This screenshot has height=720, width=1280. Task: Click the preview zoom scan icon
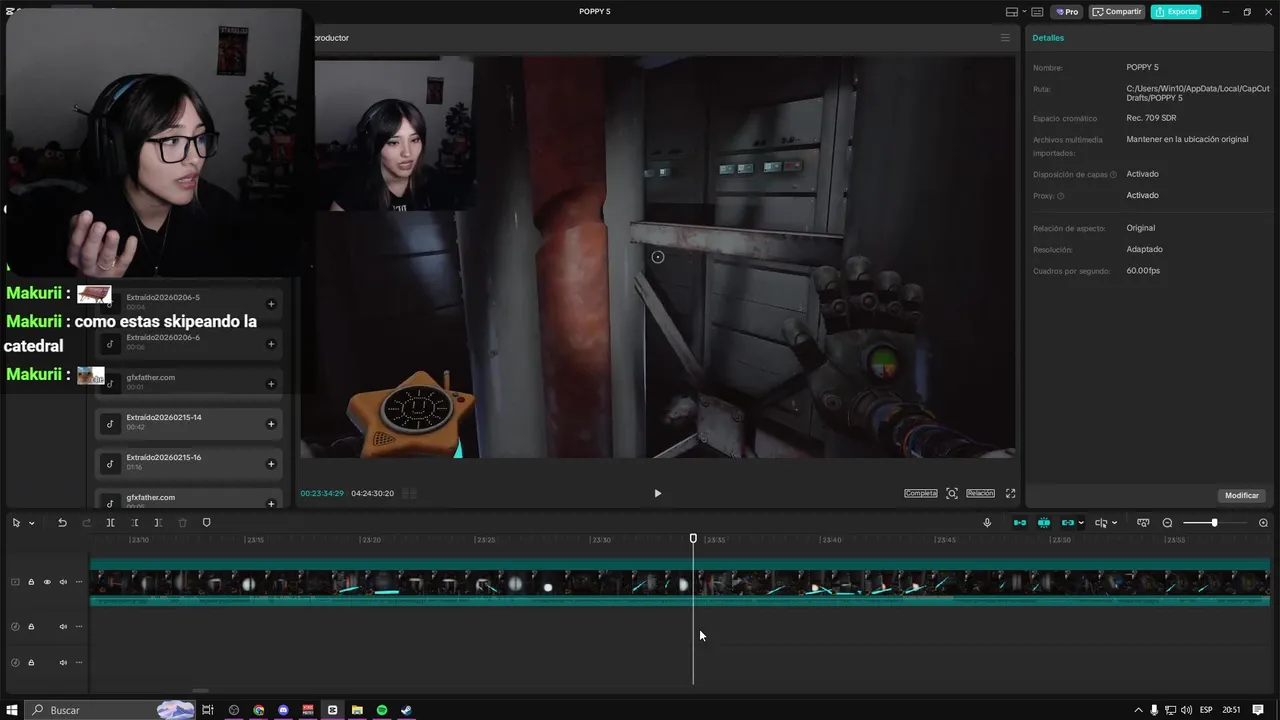(x=952, y=493)
